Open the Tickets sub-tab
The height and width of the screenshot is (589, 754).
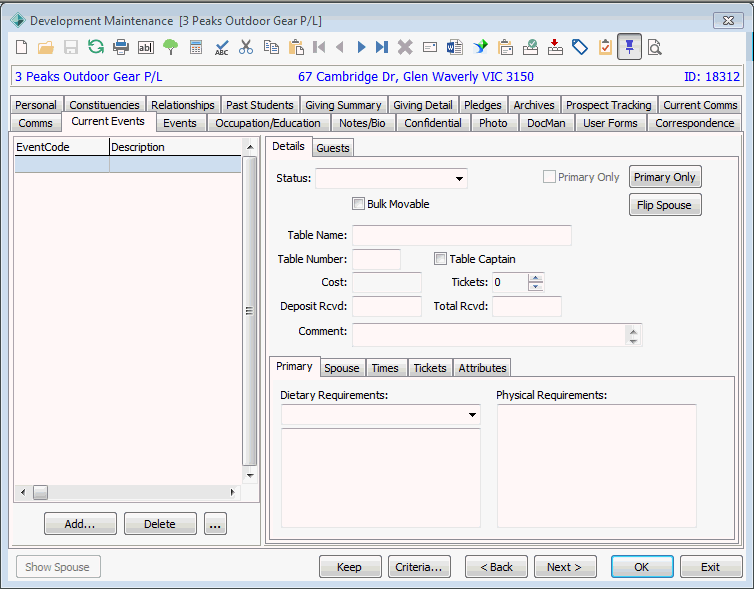[430, 368]
